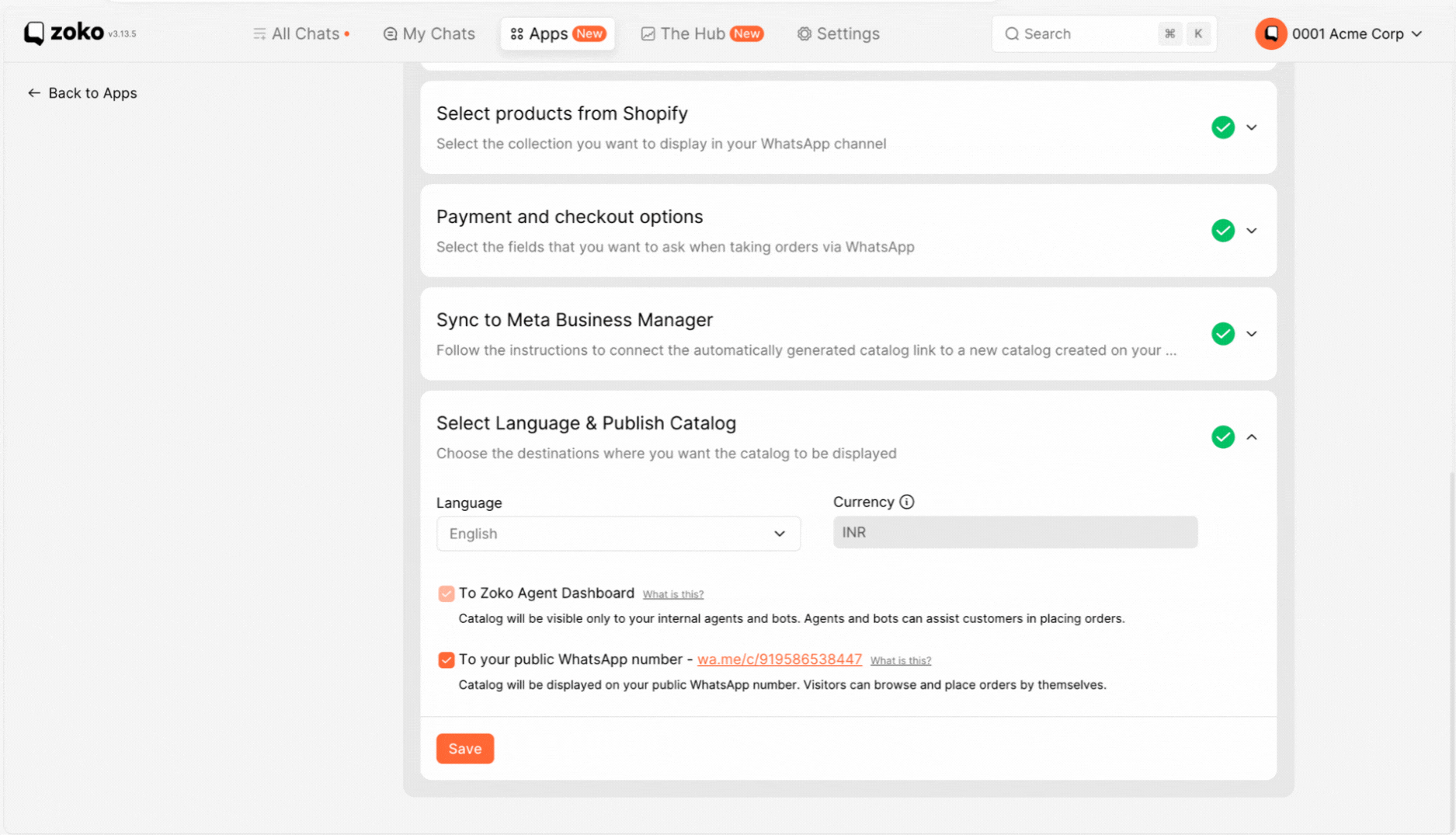Click the New badge on The Hub
1456x835 pixels.
(x=746, y=33)
